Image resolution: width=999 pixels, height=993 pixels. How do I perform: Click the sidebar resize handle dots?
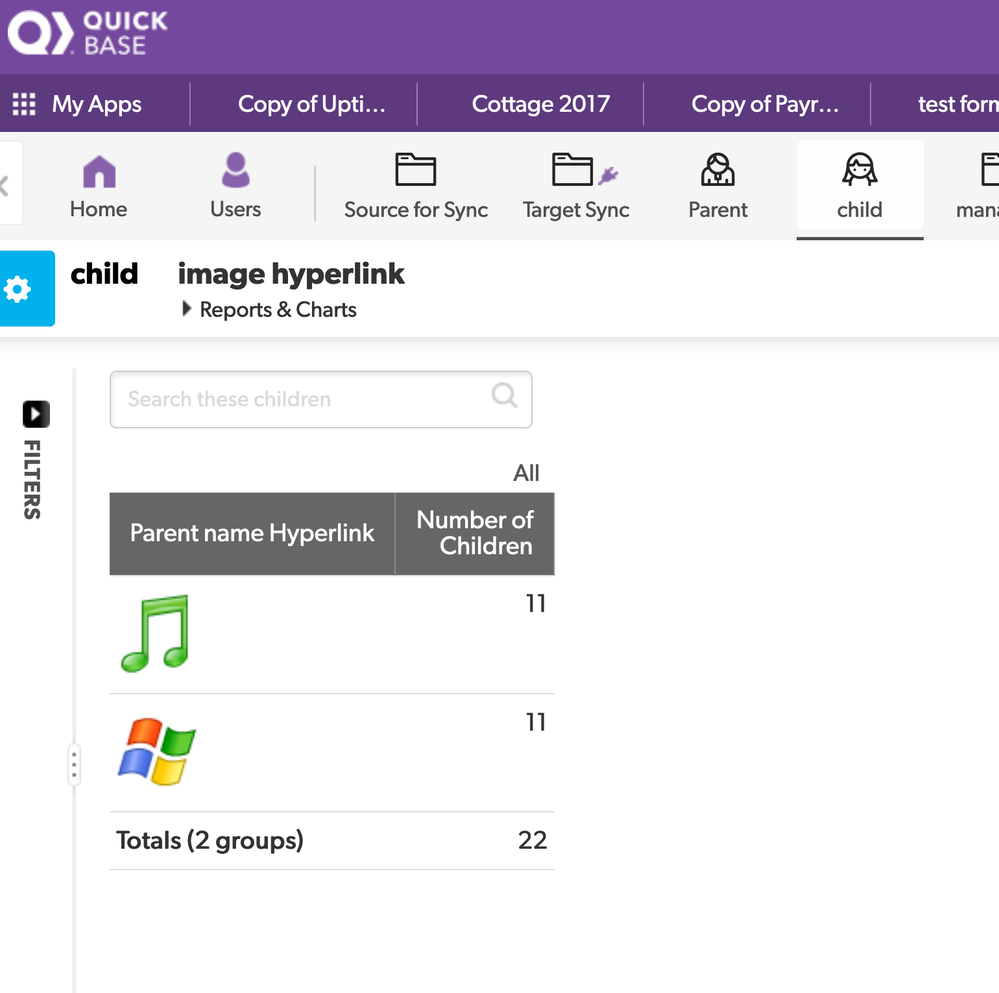[x=74, y=764]
